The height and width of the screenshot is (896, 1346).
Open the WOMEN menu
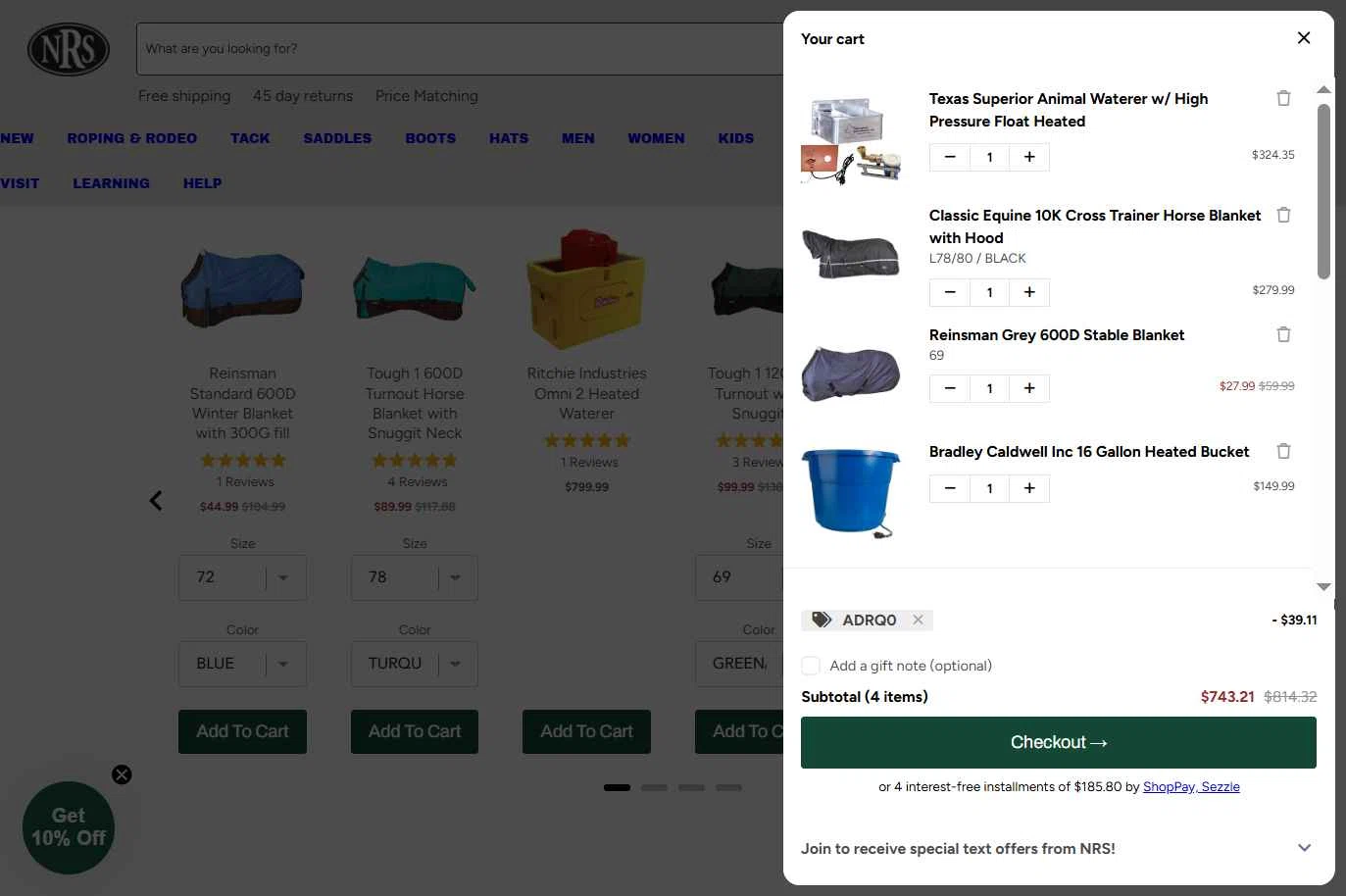656,138
